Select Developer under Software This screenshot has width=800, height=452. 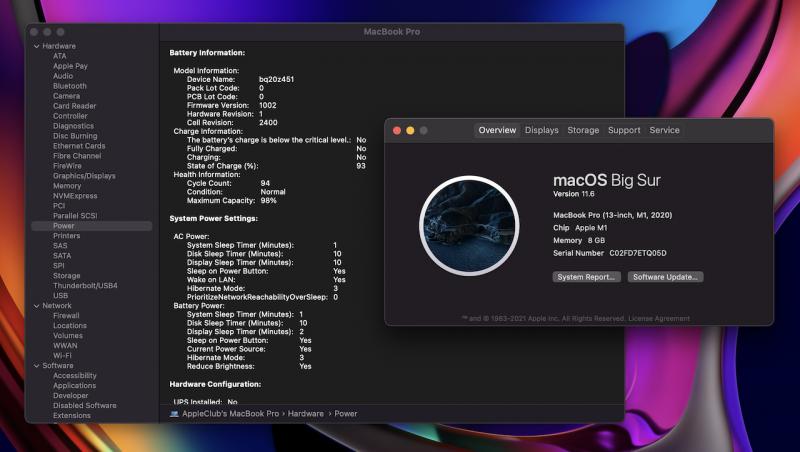click(71, 396)
